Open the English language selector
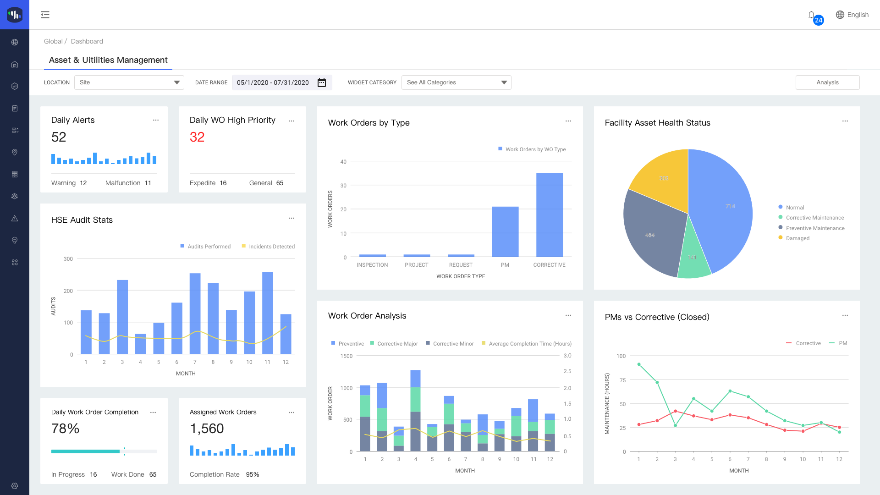The image size is (880, 495). (x=852, y=15)
